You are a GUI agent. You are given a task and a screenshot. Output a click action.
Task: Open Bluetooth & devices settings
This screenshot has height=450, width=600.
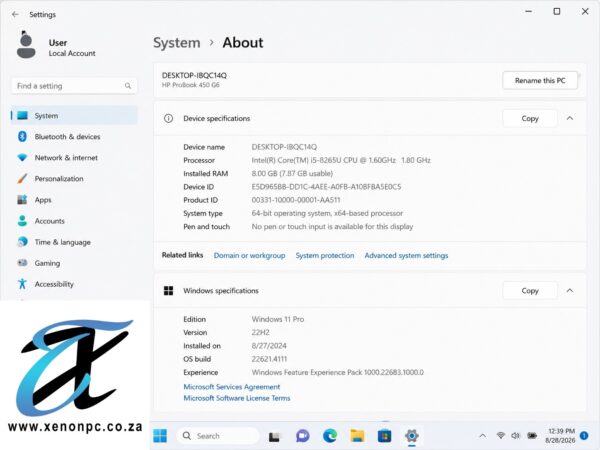coord(74,137)
